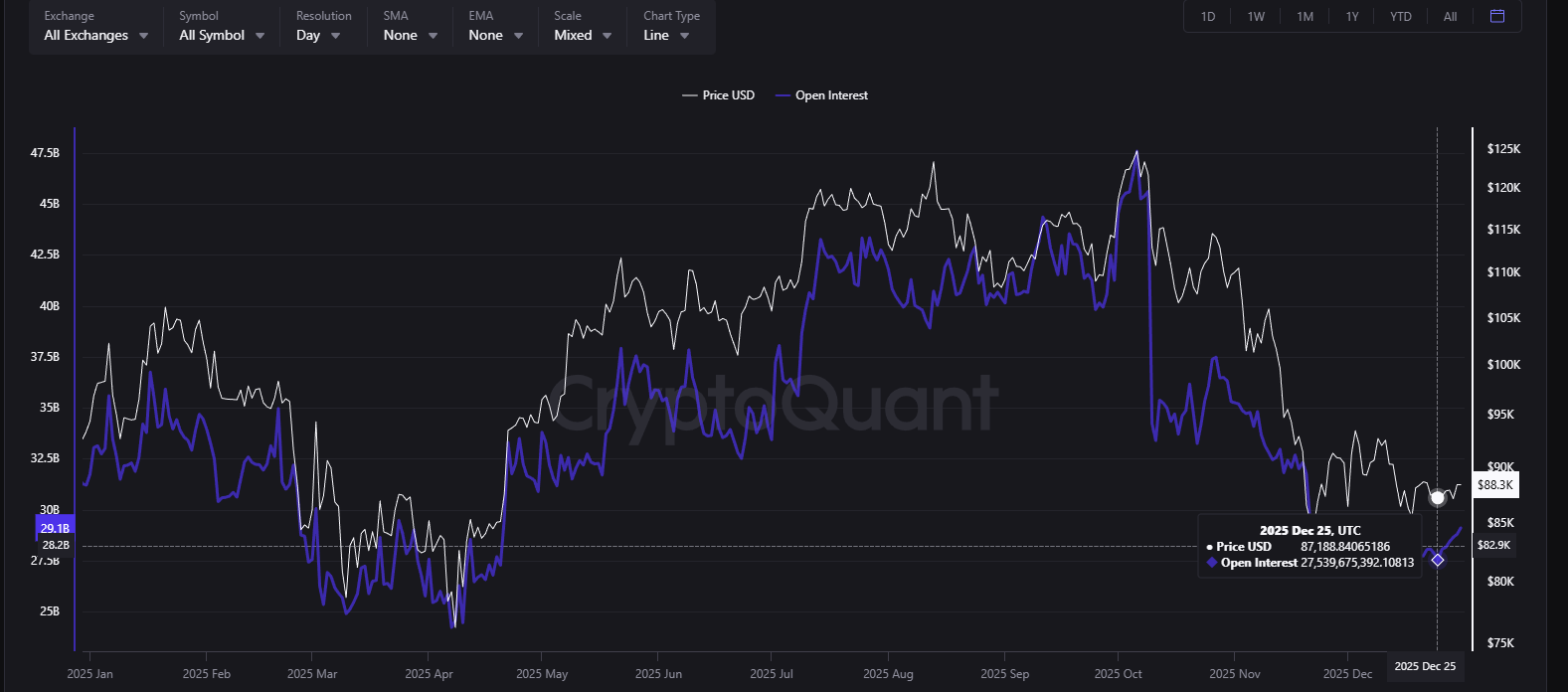Switch to the 1W time range
This screenshot has height=692, width=1568.
pos(1256,17)
